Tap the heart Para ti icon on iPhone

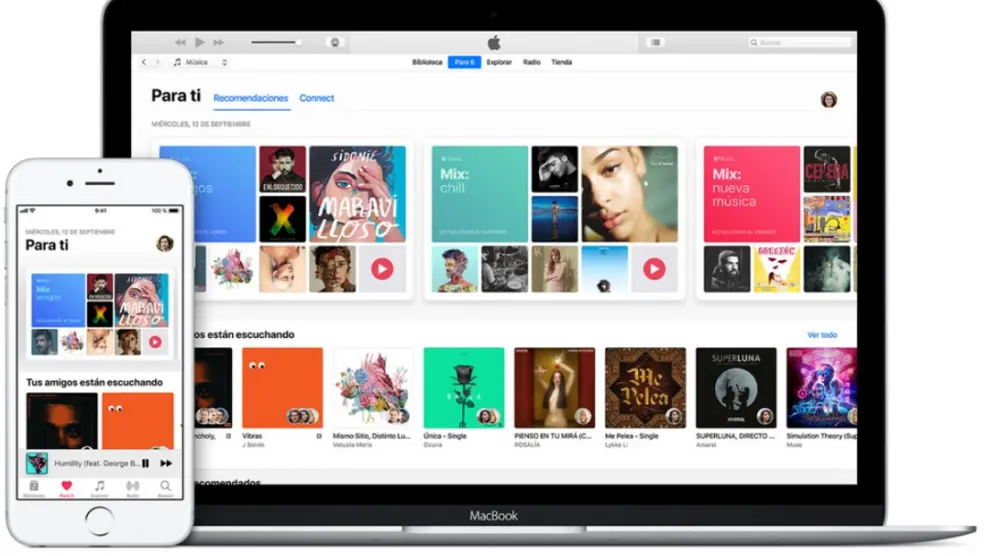[x=67, y=486]
